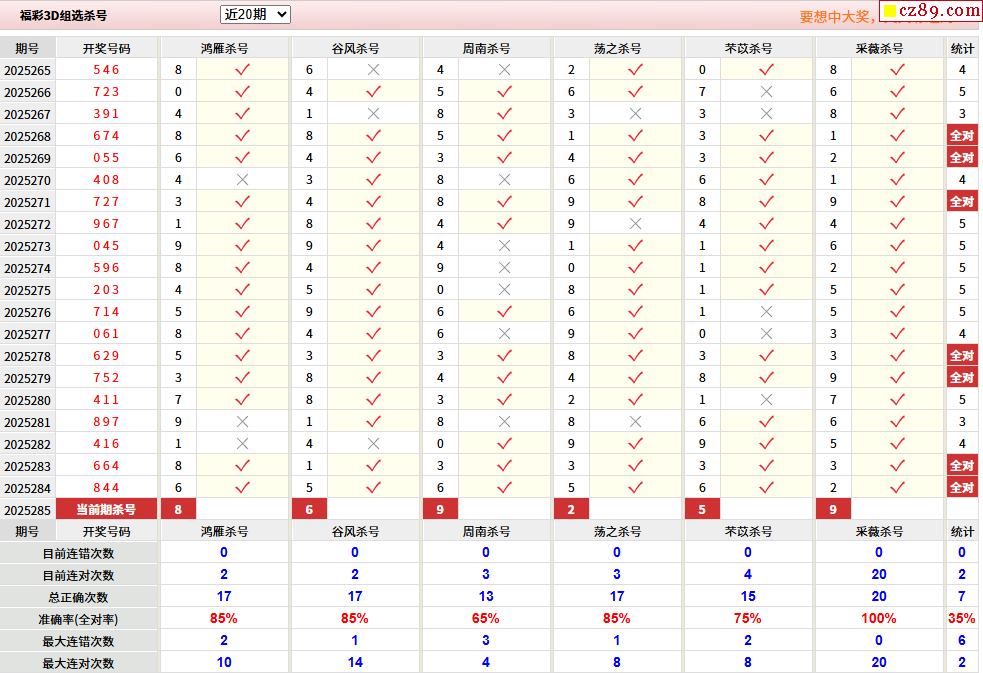Click the 周南 65% accuracy value

coord(486,618)
